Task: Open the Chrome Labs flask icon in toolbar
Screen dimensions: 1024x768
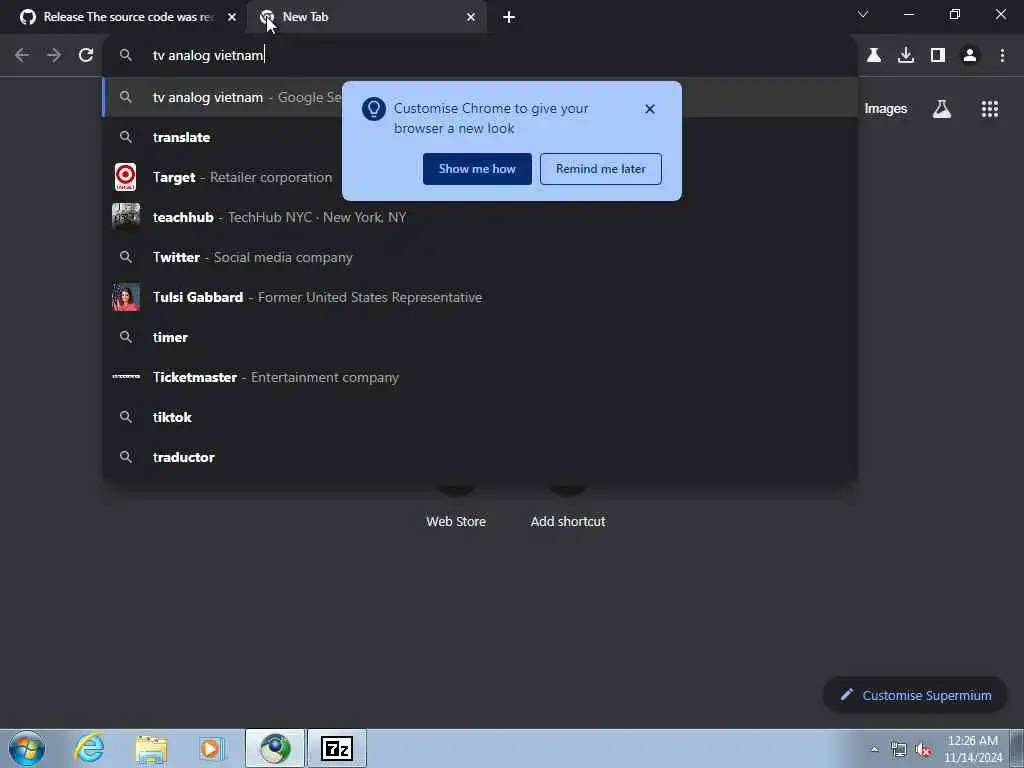Action: point(874,56)
